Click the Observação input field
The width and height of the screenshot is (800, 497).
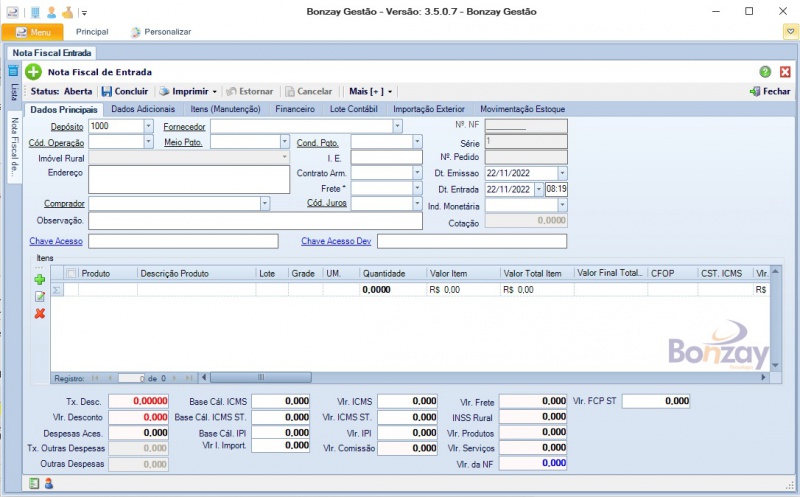coord(255,220)
